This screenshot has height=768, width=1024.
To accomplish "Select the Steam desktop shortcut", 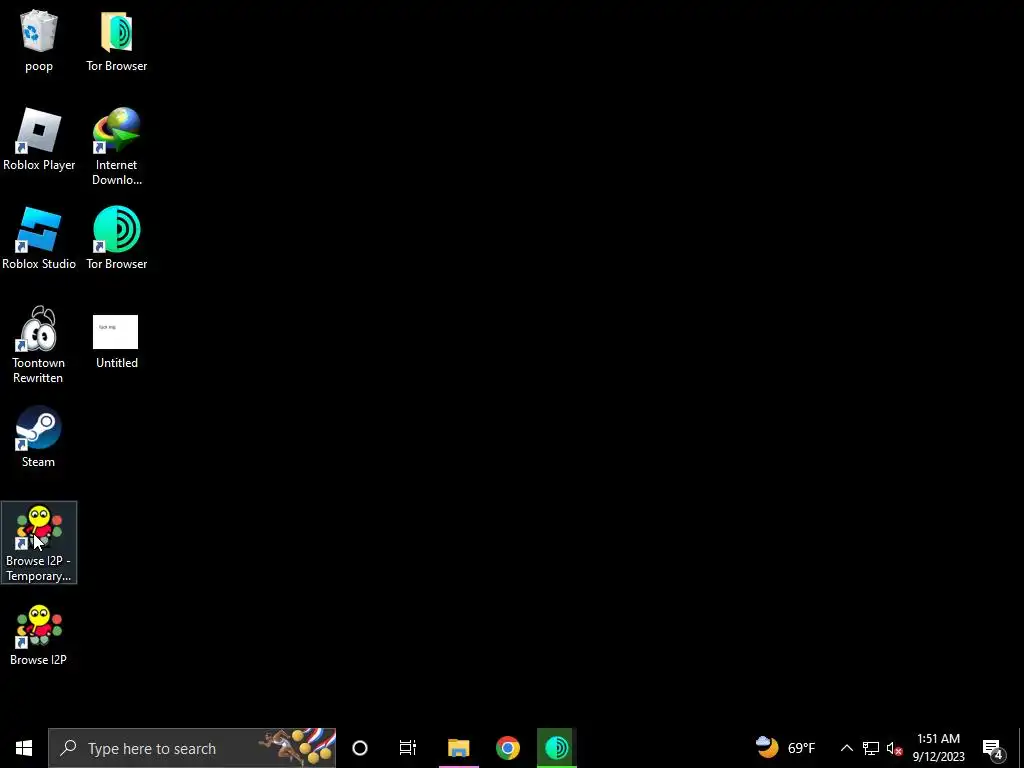I will point(39,436).
